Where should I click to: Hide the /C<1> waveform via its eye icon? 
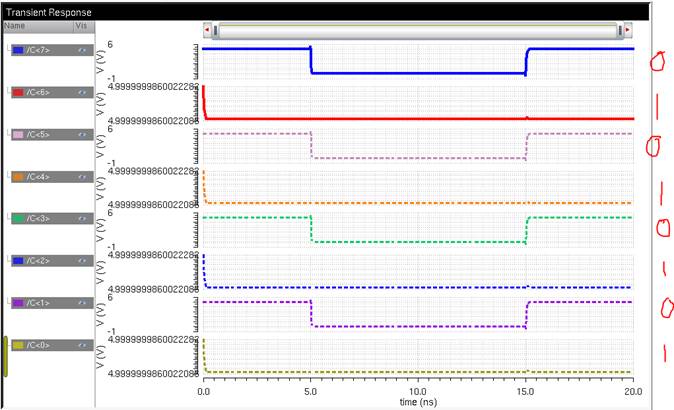pos(83,302)
